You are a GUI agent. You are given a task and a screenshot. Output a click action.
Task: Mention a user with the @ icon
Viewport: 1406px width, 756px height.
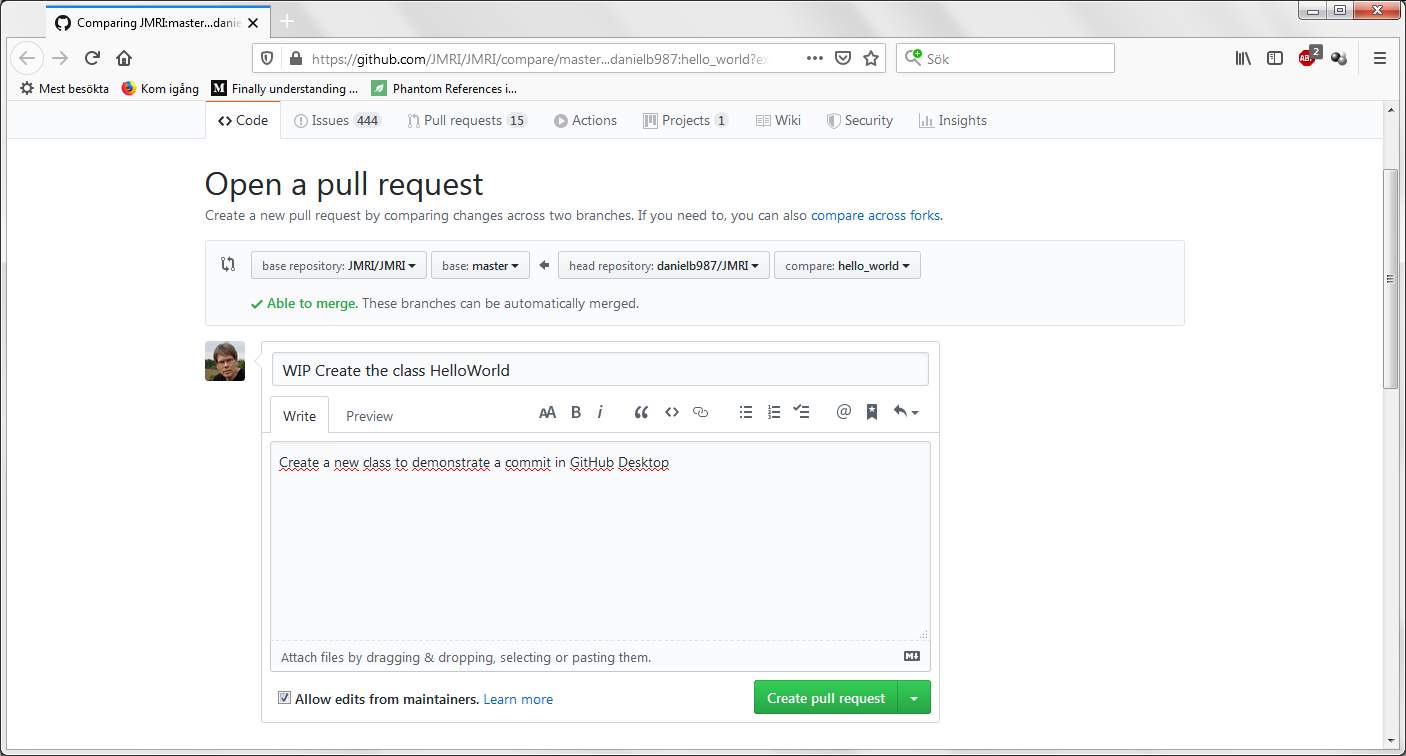(844, 412)
